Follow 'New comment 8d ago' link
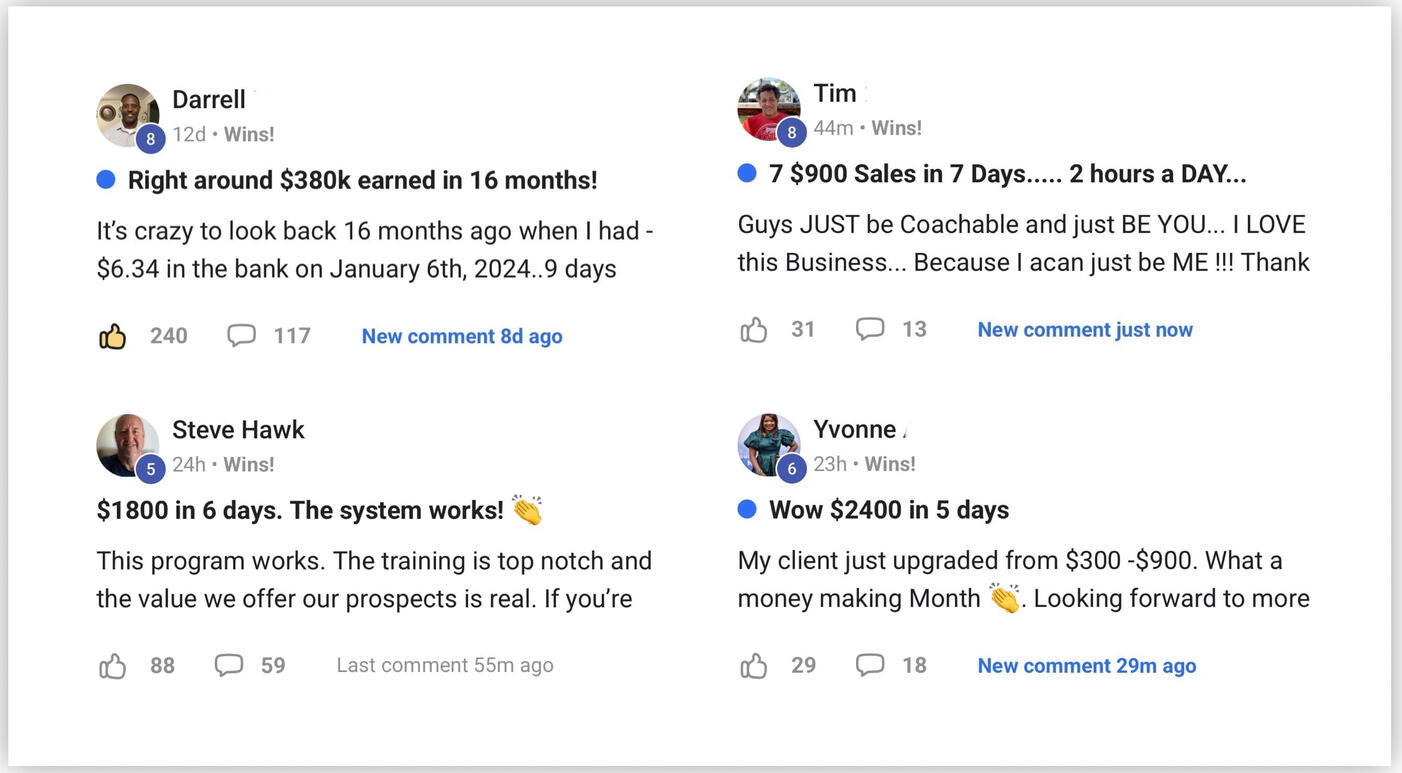 (x=462, y=336)
